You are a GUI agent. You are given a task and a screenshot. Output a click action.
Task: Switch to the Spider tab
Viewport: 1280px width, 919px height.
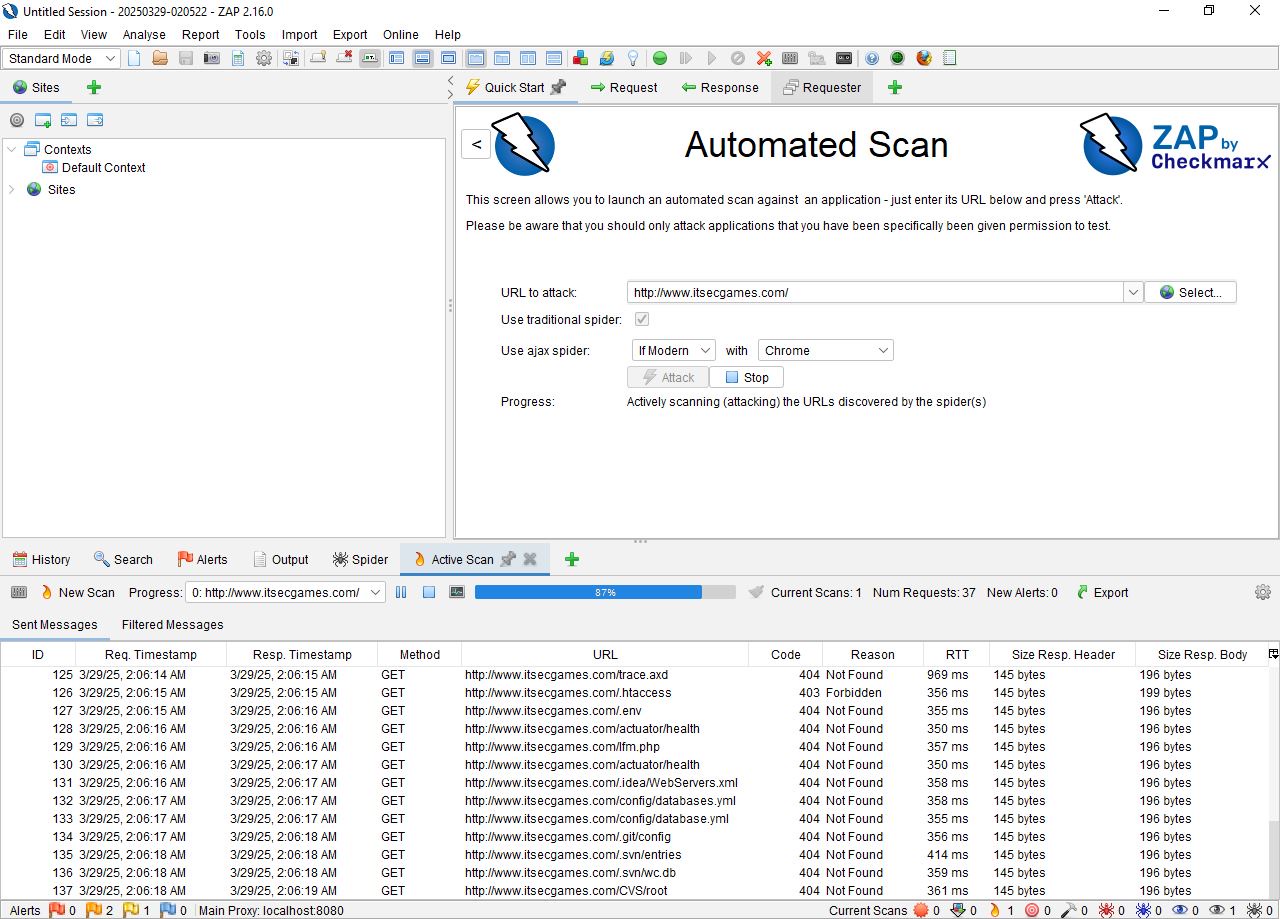(360, 559)
